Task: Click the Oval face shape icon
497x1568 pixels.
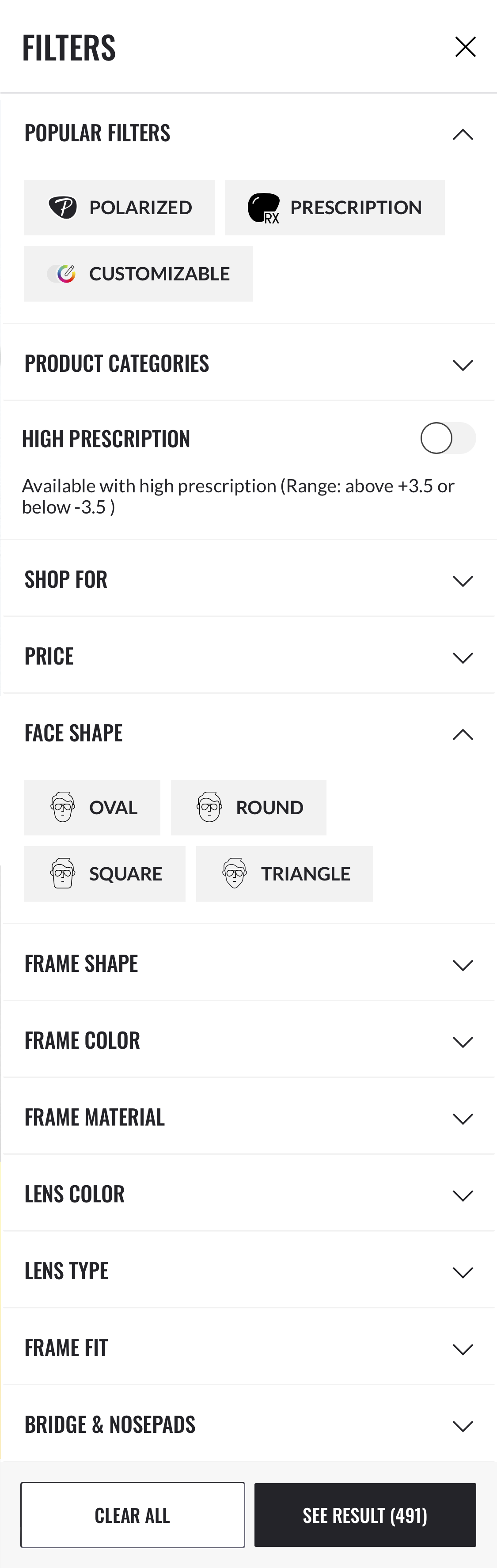Action: click(63, 807)
